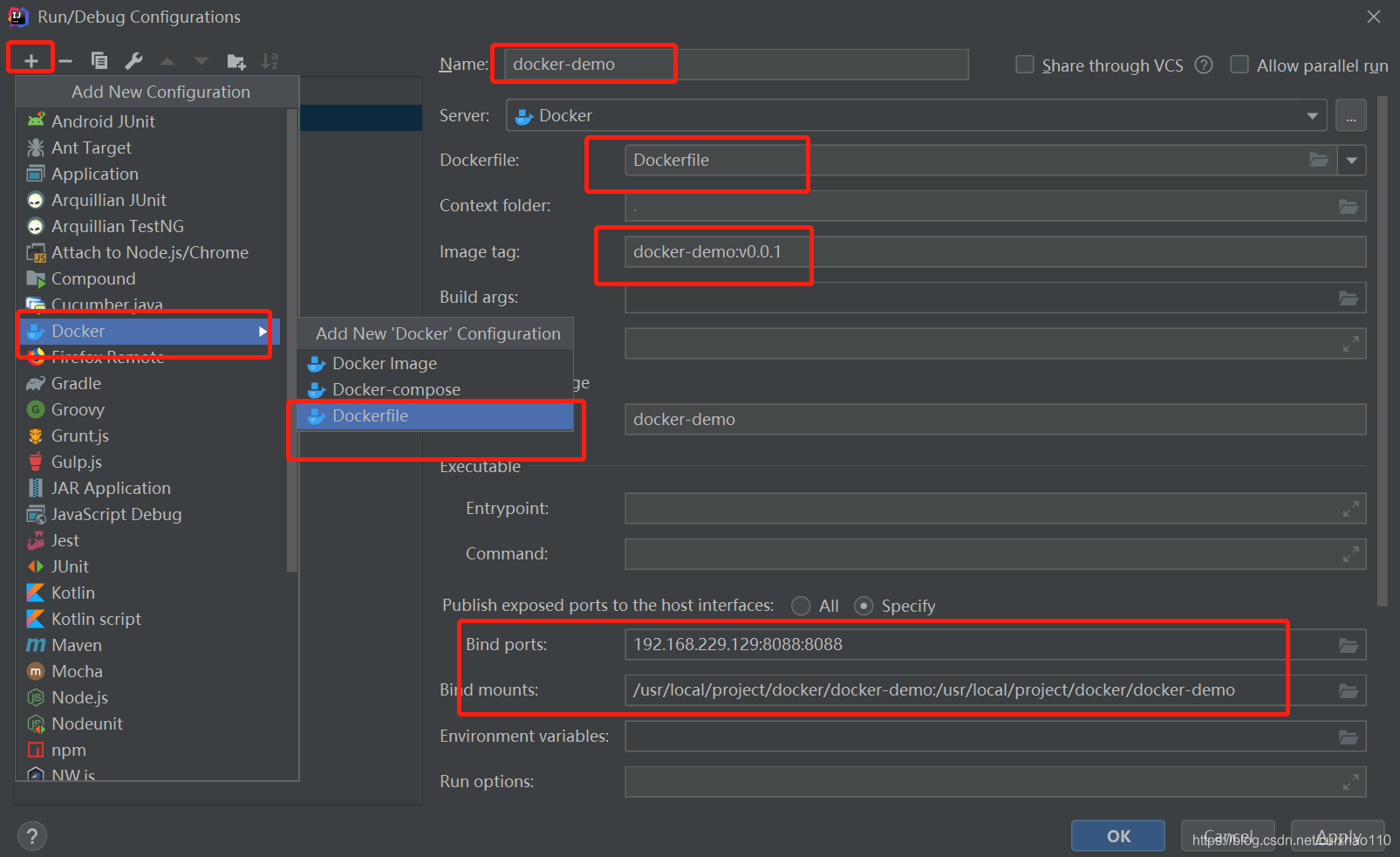Screen dimensions: 1400x857
Task: Click the help icon next to Share through VCS
Action: (1204, 65)
